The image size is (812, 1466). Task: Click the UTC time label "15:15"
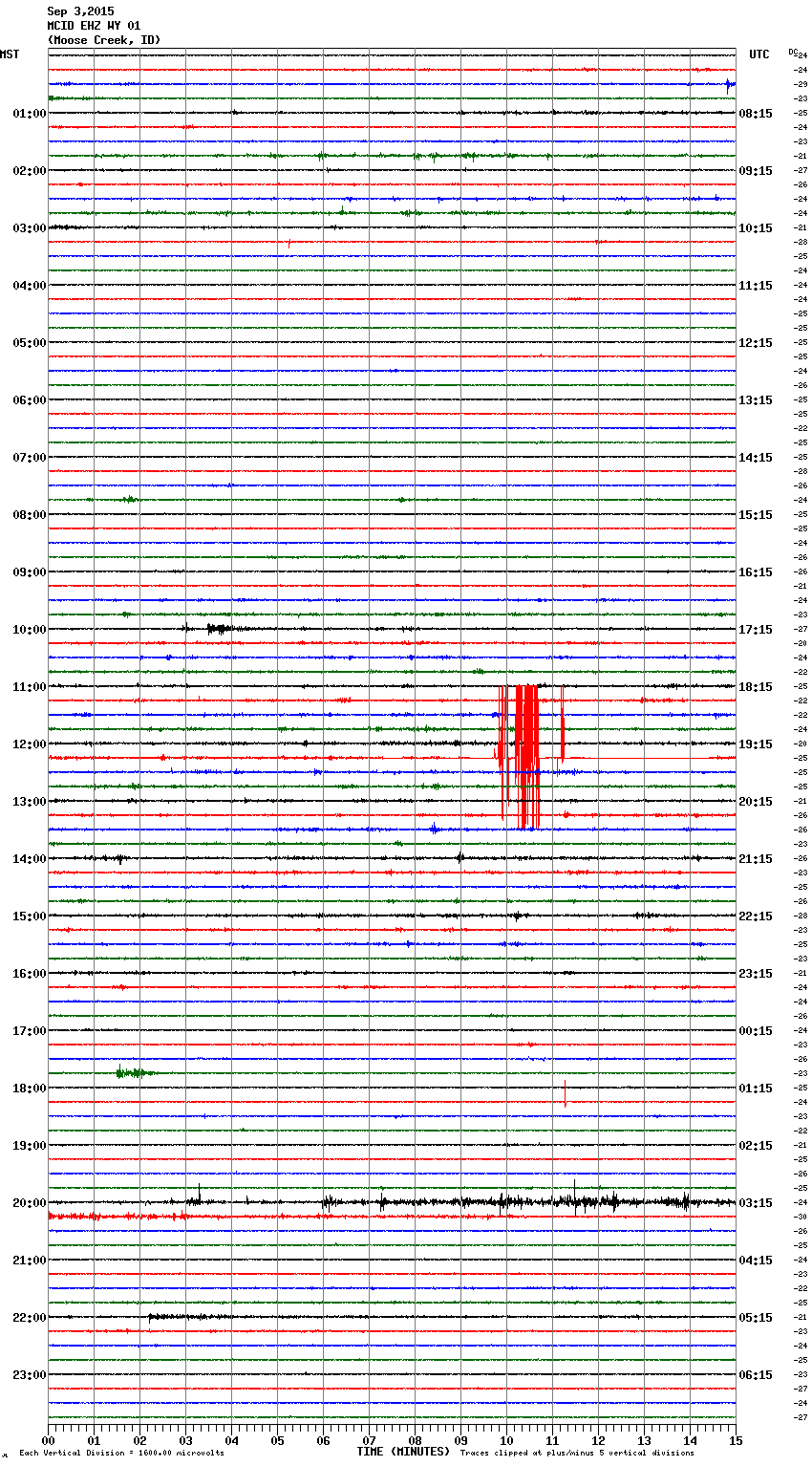tap(756, 515)
